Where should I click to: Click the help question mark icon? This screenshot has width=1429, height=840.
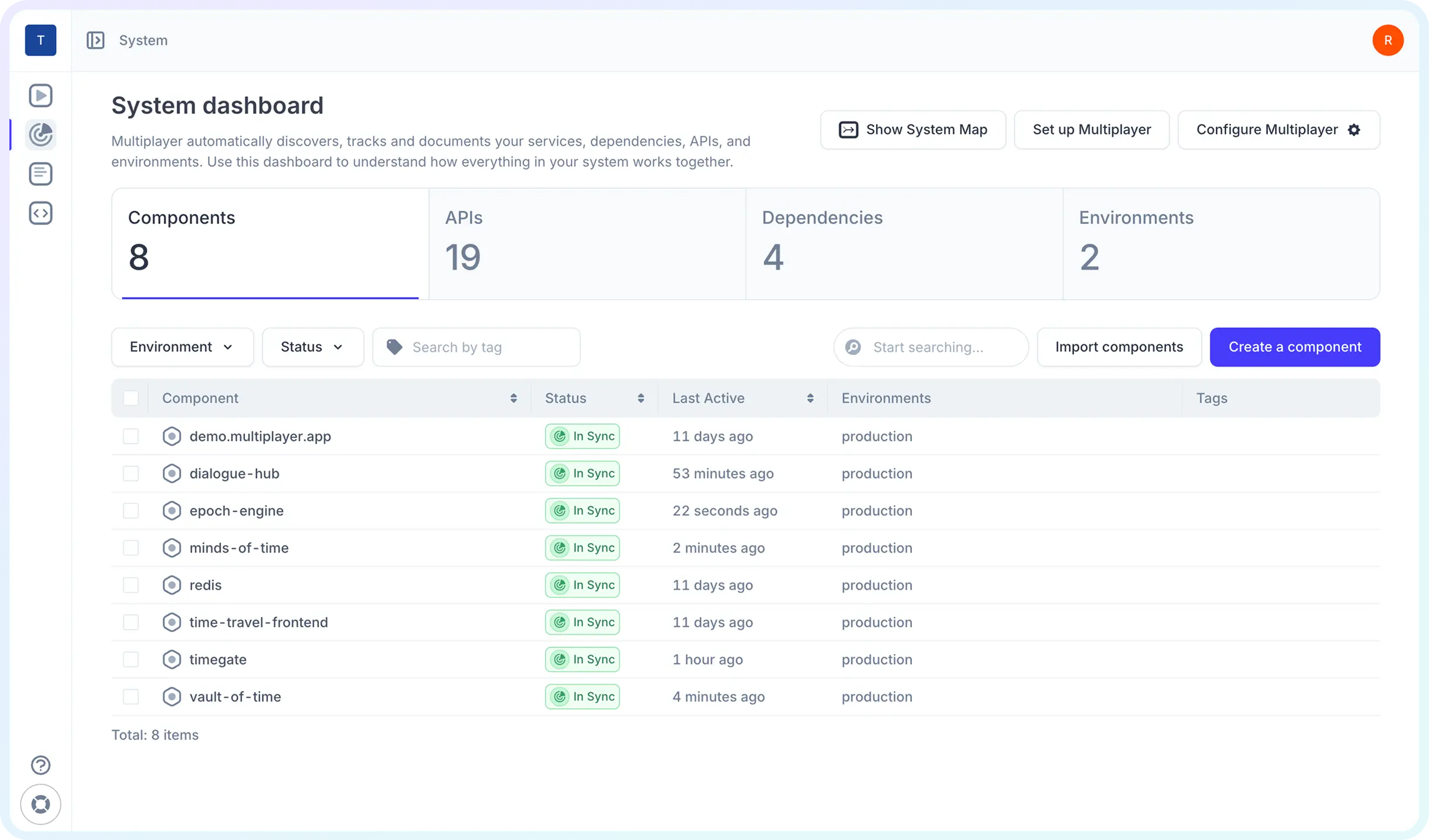(41, 765)
